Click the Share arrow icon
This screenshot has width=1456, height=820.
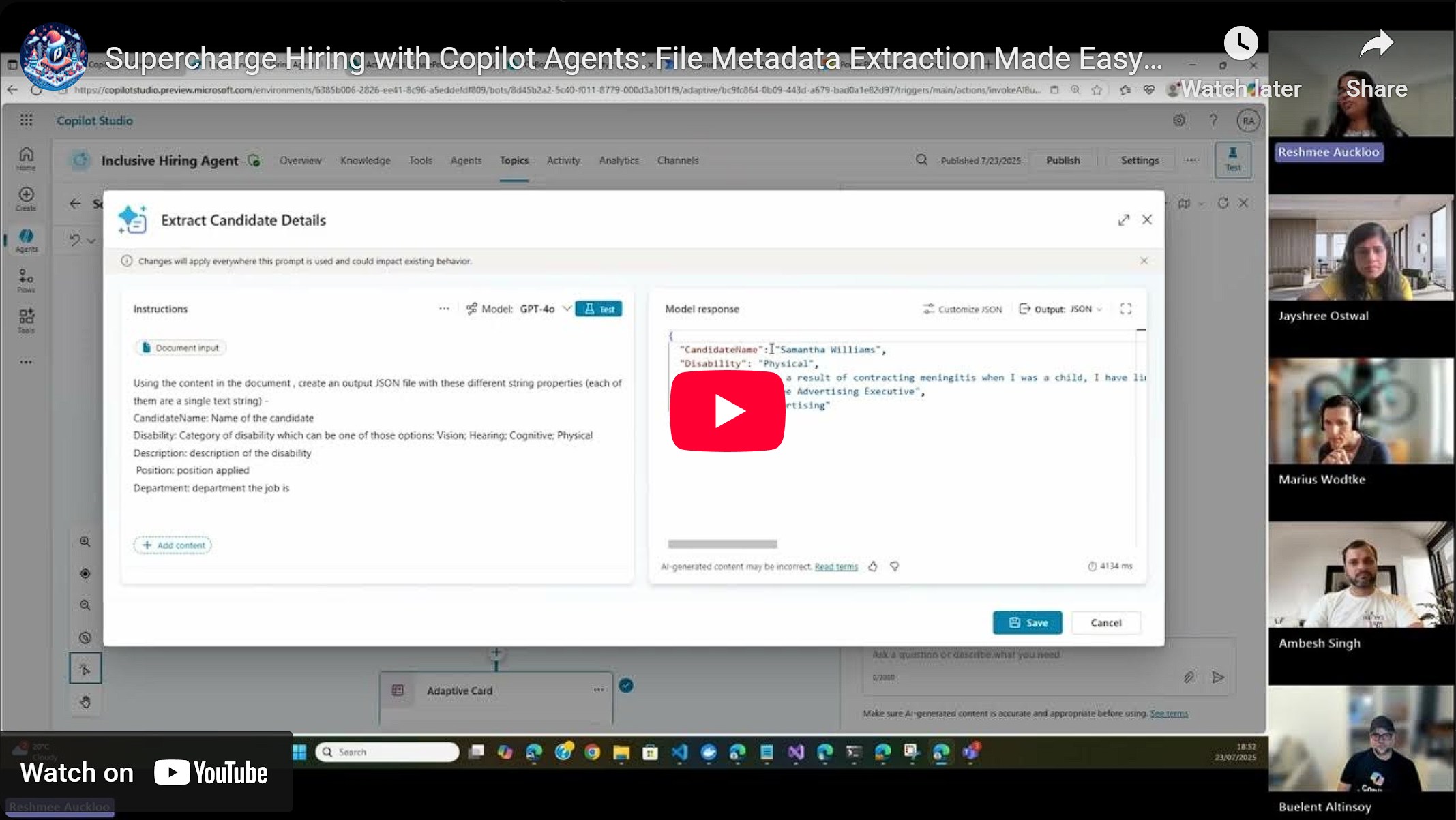point(1376,45)
